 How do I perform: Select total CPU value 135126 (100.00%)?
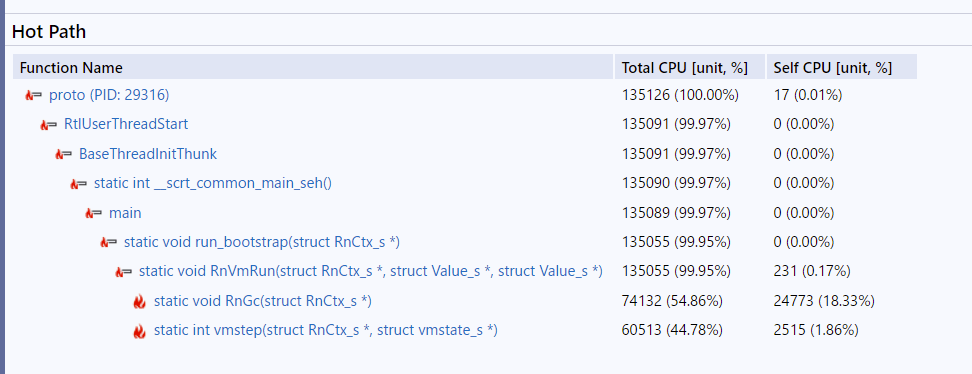click(x=680, y=95)
